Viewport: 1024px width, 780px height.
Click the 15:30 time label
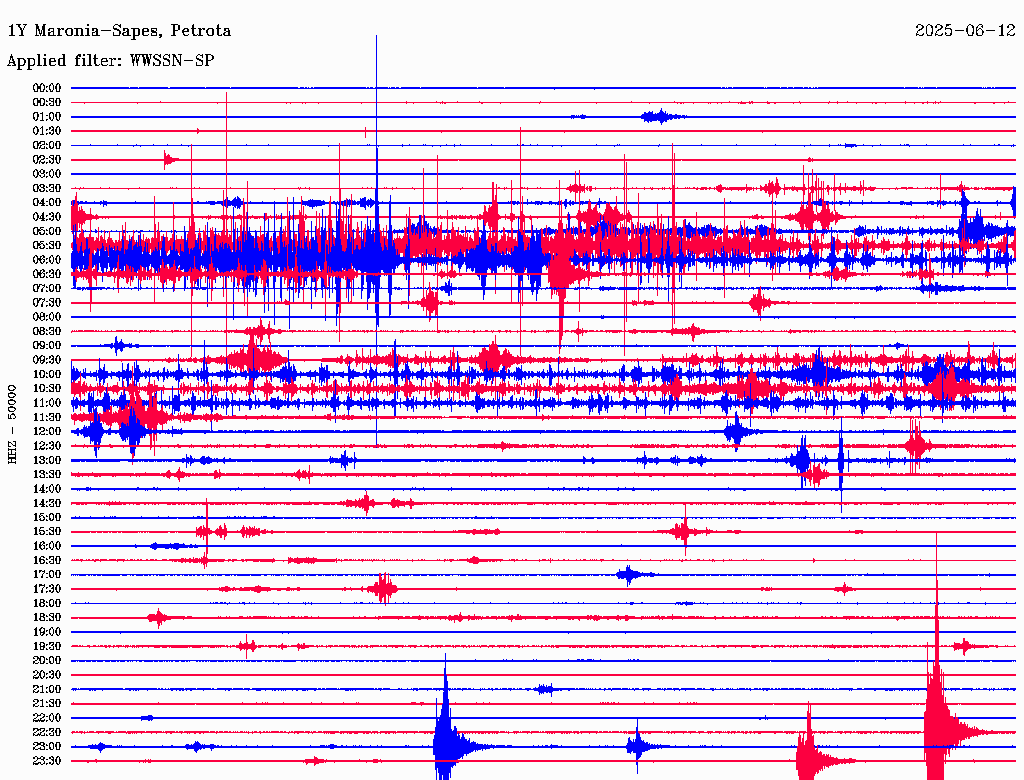(47, 531)
